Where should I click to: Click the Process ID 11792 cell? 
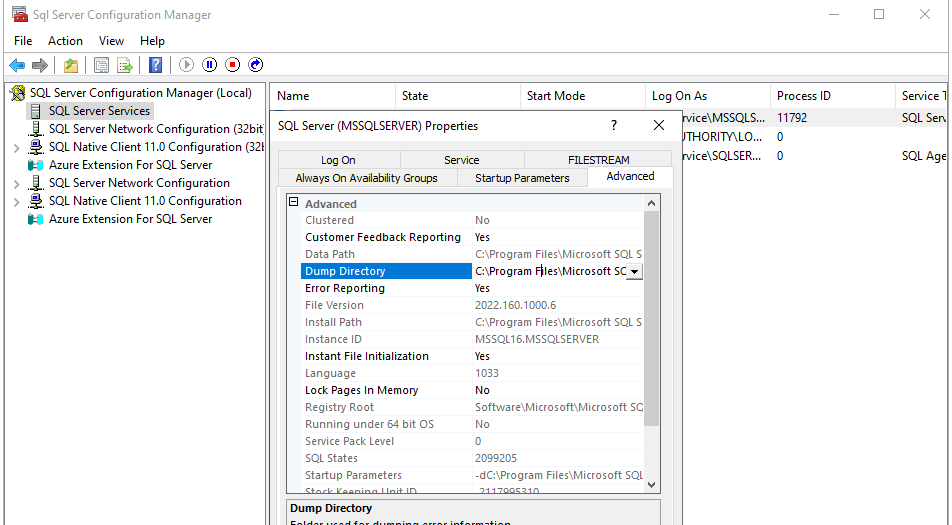point(792,118)
